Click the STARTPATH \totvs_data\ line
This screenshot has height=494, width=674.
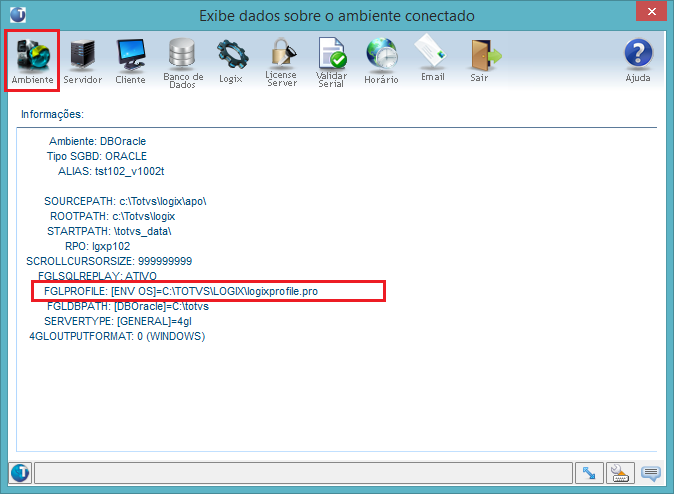(109, 231)
